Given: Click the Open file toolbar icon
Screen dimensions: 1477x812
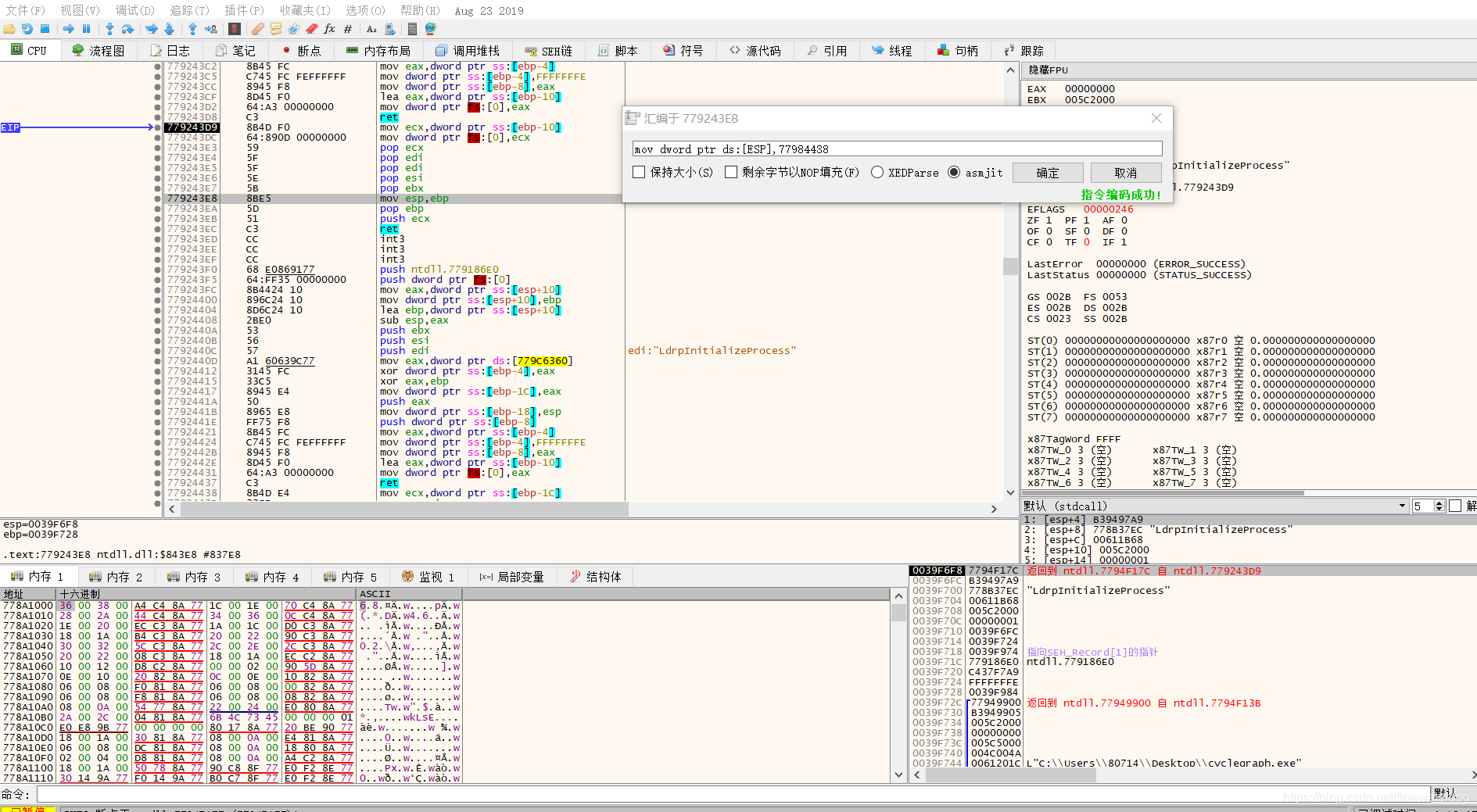Looking at the screenshot, I should (x=9, y=29).
